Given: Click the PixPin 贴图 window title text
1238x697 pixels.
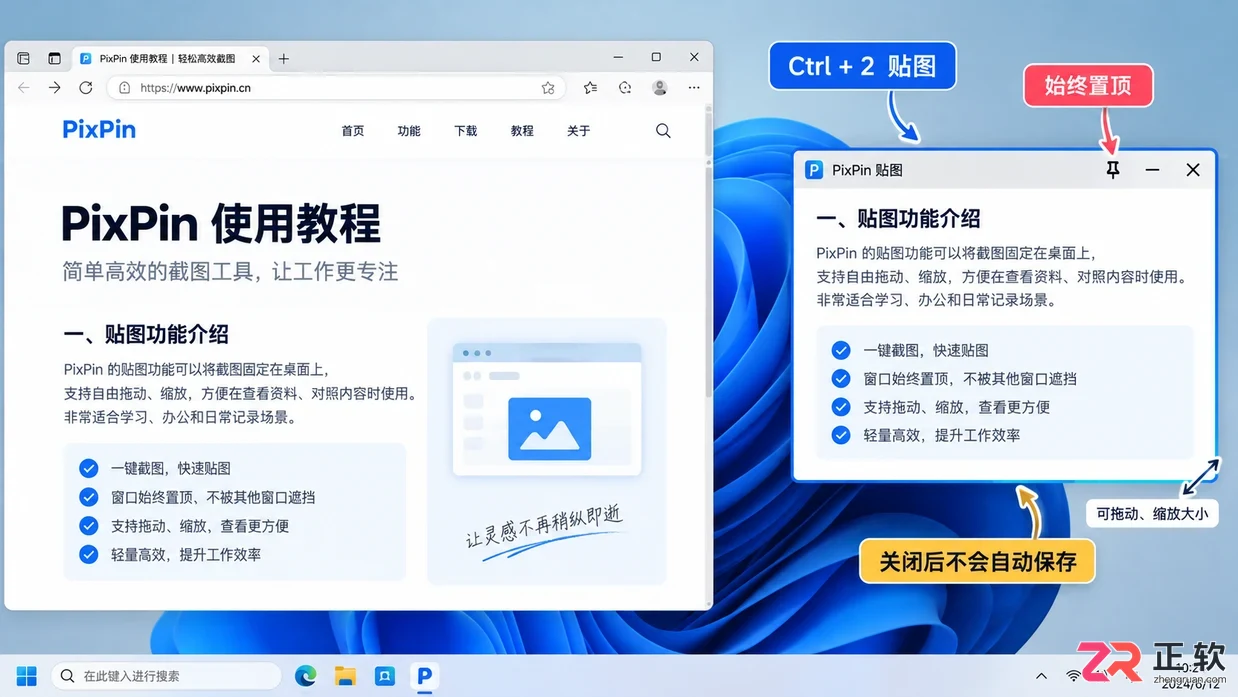Looking at the screenshot, I should click(867, 170).
